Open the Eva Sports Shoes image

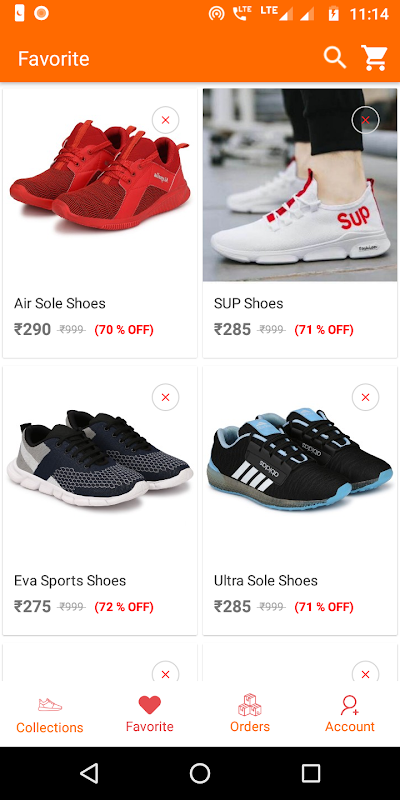pos(100,458)
